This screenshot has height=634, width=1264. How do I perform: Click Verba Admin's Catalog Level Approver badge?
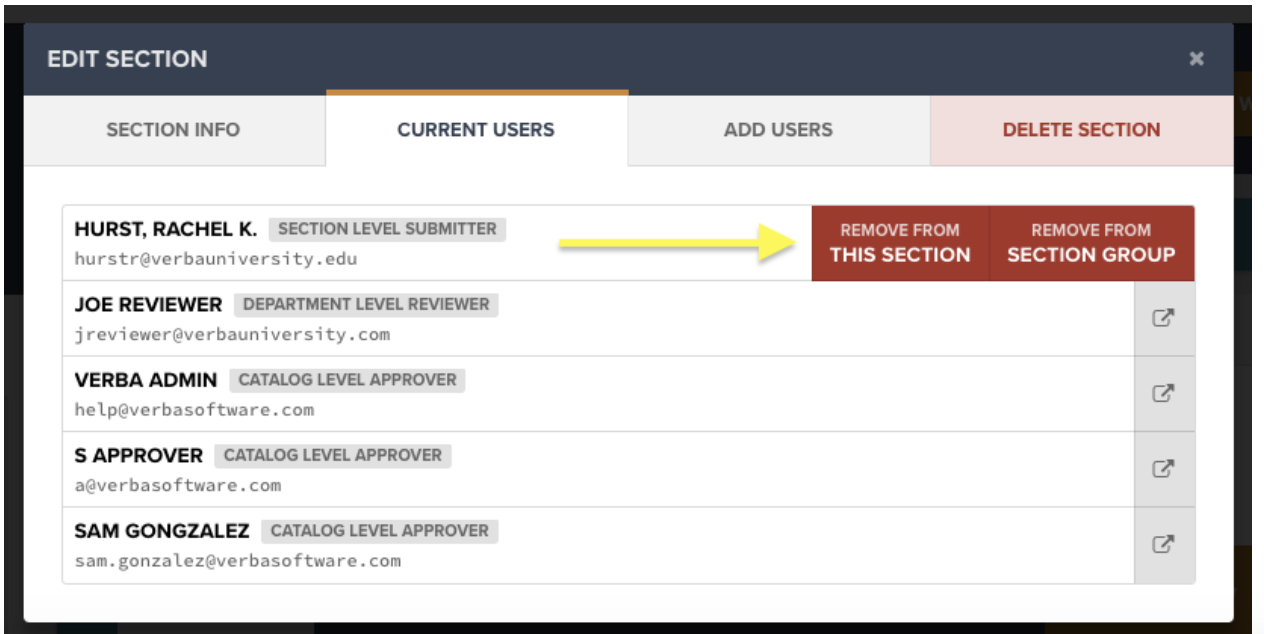click(347, 380)
